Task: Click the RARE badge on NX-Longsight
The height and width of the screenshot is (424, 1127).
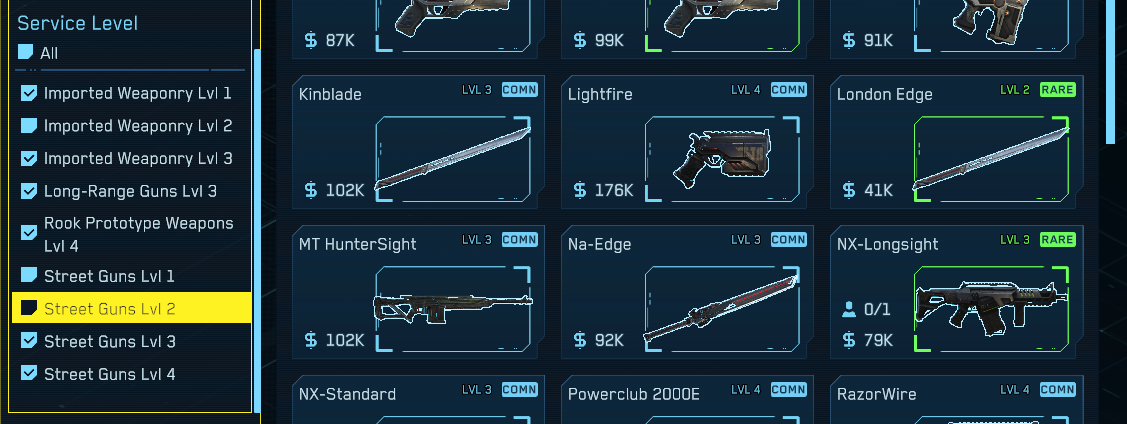Action: pos(1057,239)
